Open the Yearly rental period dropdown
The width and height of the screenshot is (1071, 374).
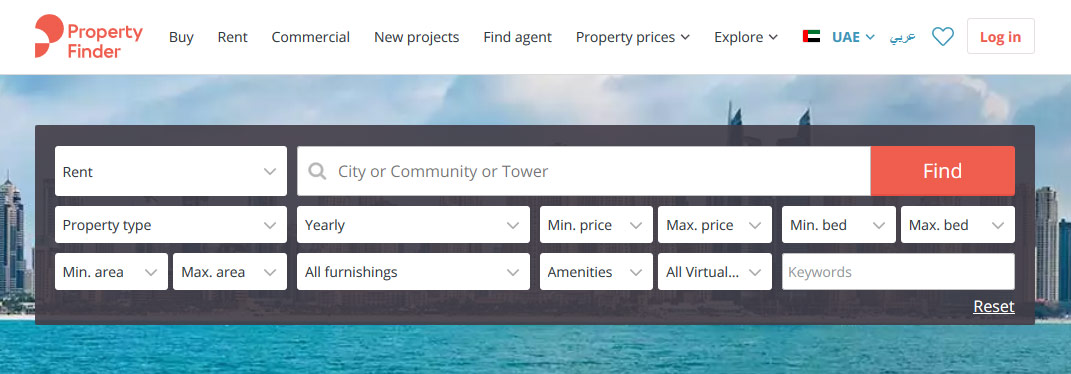[x=413, y=225]
